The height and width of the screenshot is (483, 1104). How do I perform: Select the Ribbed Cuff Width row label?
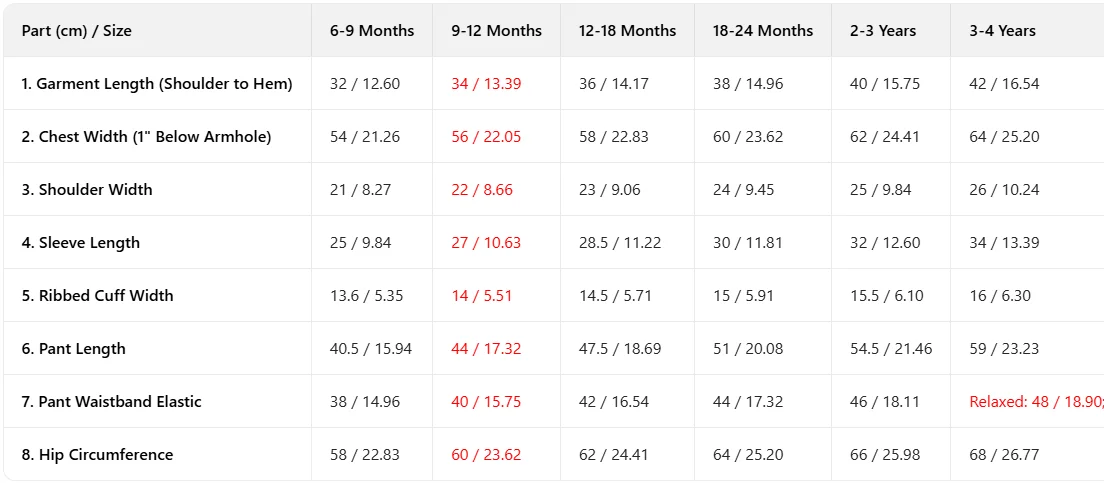[x=97, y=296]
